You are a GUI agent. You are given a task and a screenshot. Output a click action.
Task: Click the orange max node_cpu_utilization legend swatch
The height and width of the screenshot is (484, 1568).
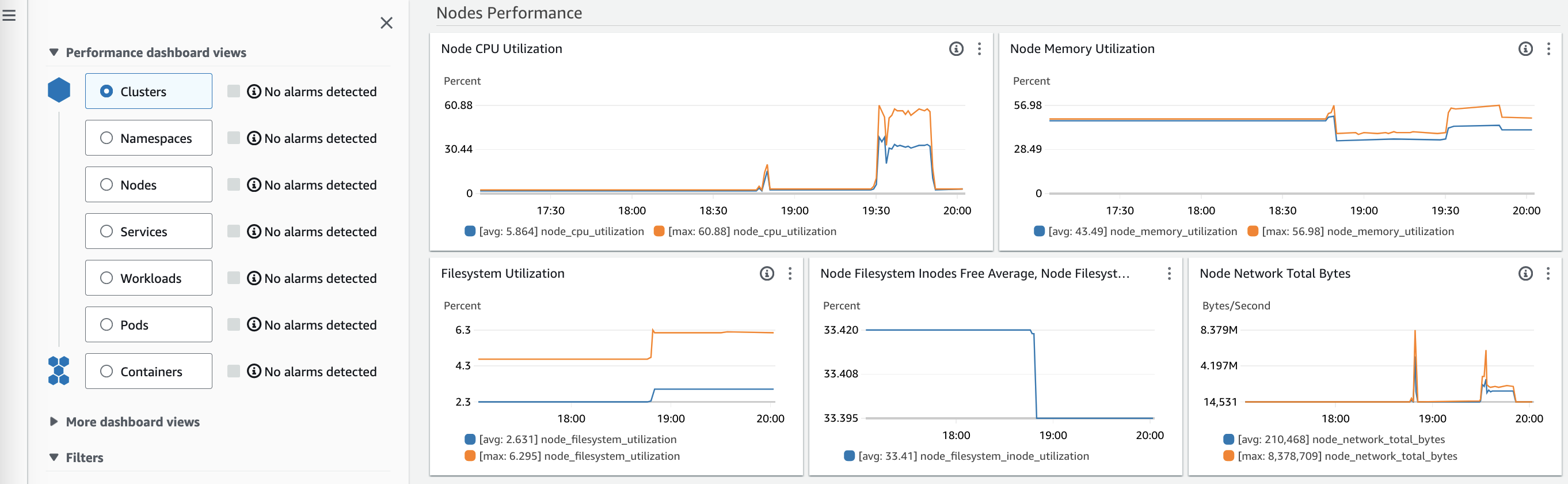click(x=659, y=232)
